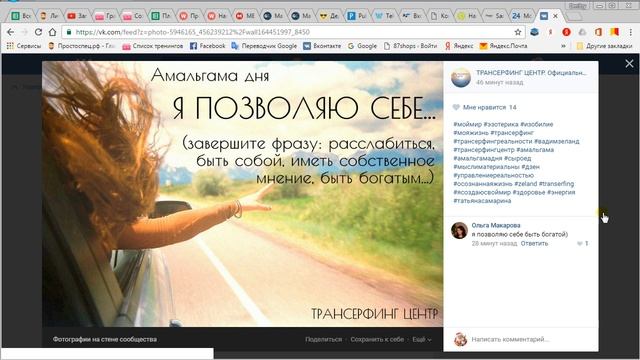Like the photo with the heart icon

(456, 107)
